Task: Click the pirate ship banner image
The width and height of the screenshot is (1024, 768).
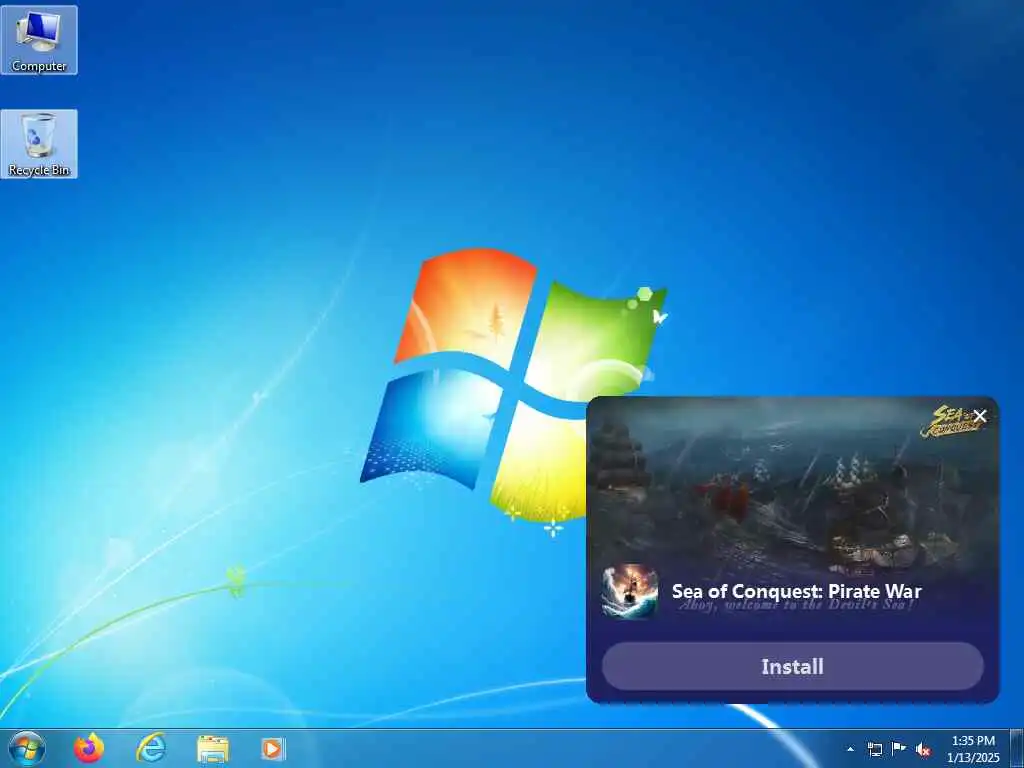Action: (792, 487)
